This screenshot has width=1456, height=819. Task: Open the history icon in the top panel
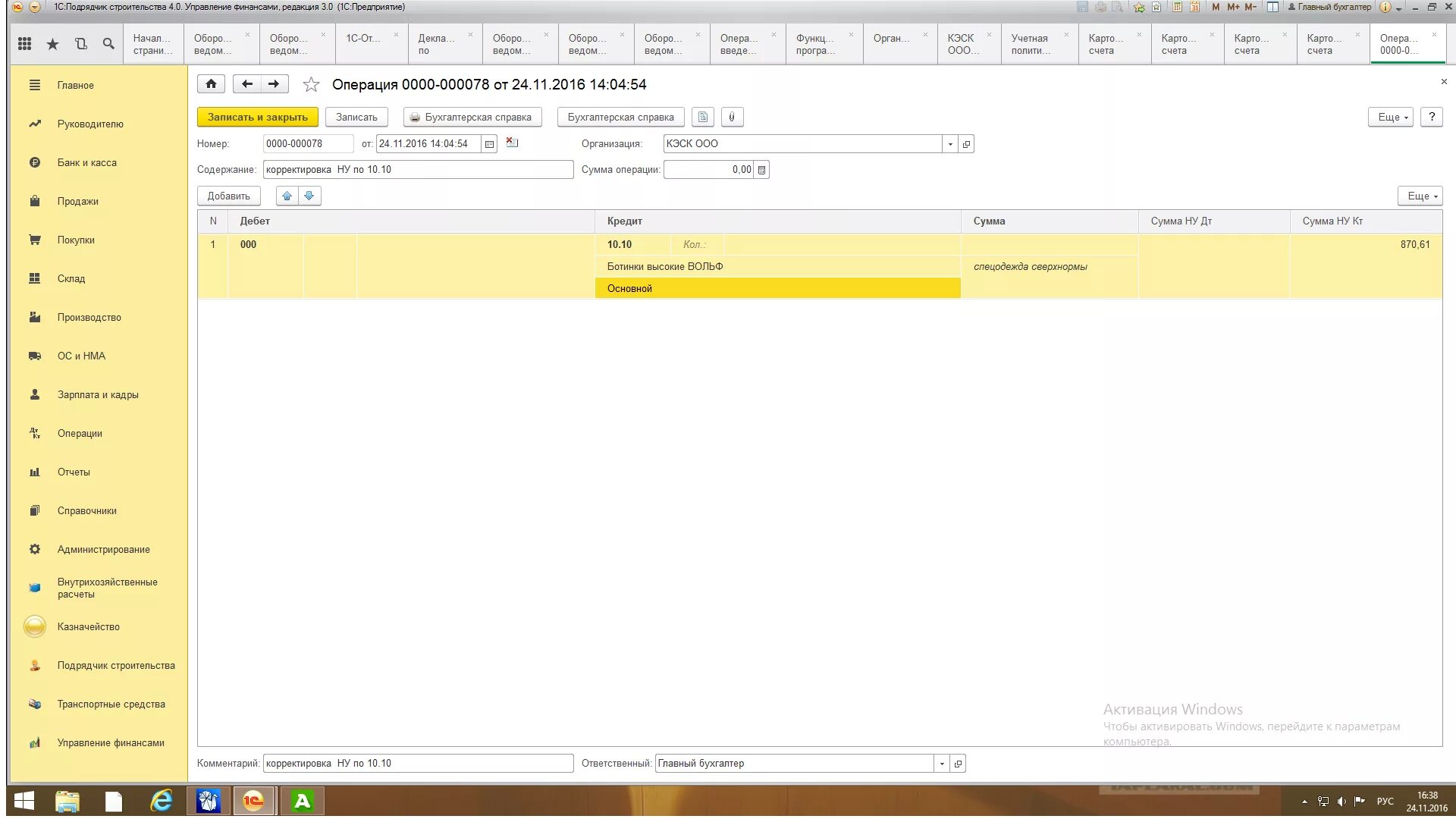point(81,44)
